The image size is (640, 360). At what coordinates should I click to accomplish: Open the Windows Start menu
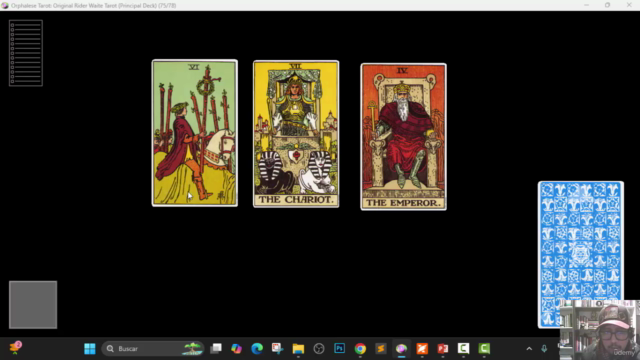click(x=90, y=349)
